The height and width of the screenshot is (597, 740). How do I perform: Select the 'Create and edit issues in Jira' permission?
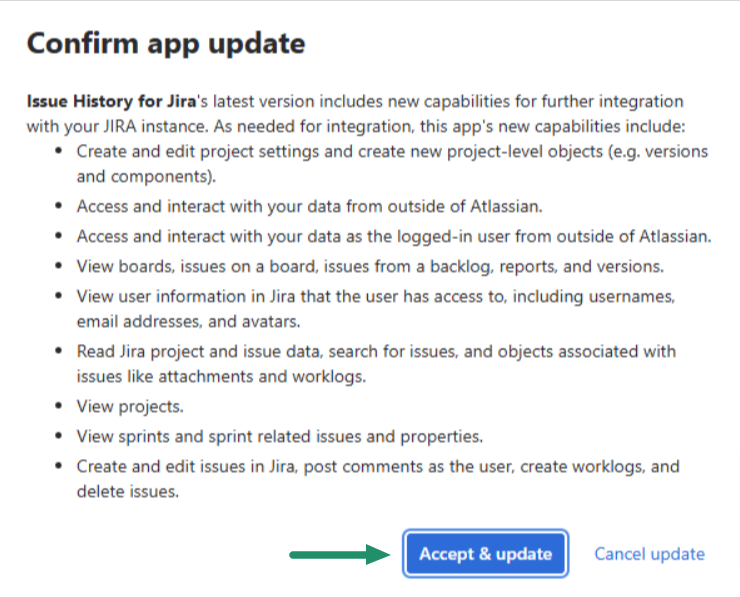coord(378,479)
